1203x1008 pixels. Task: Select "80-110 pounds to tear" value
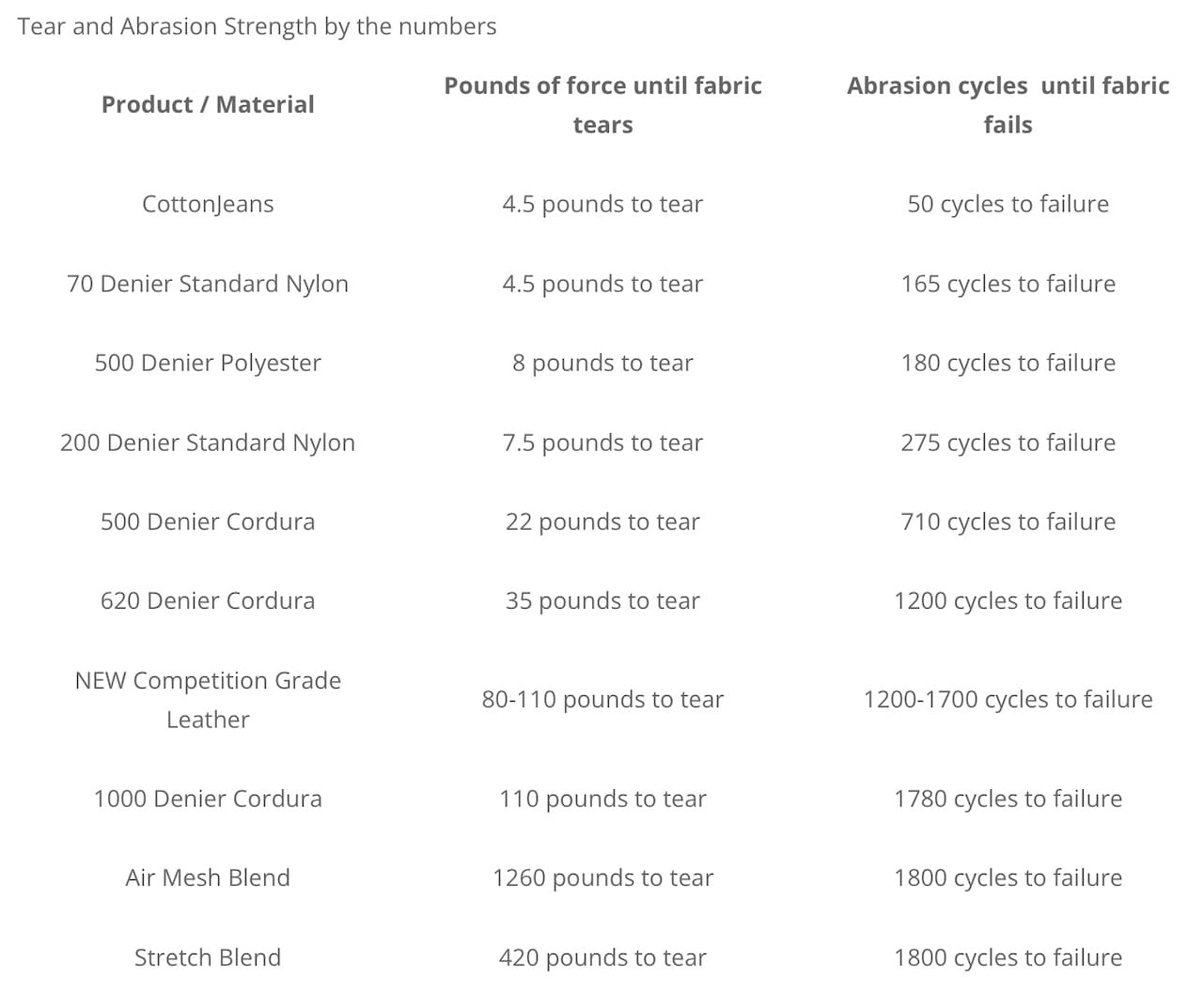tap(602, 699)
